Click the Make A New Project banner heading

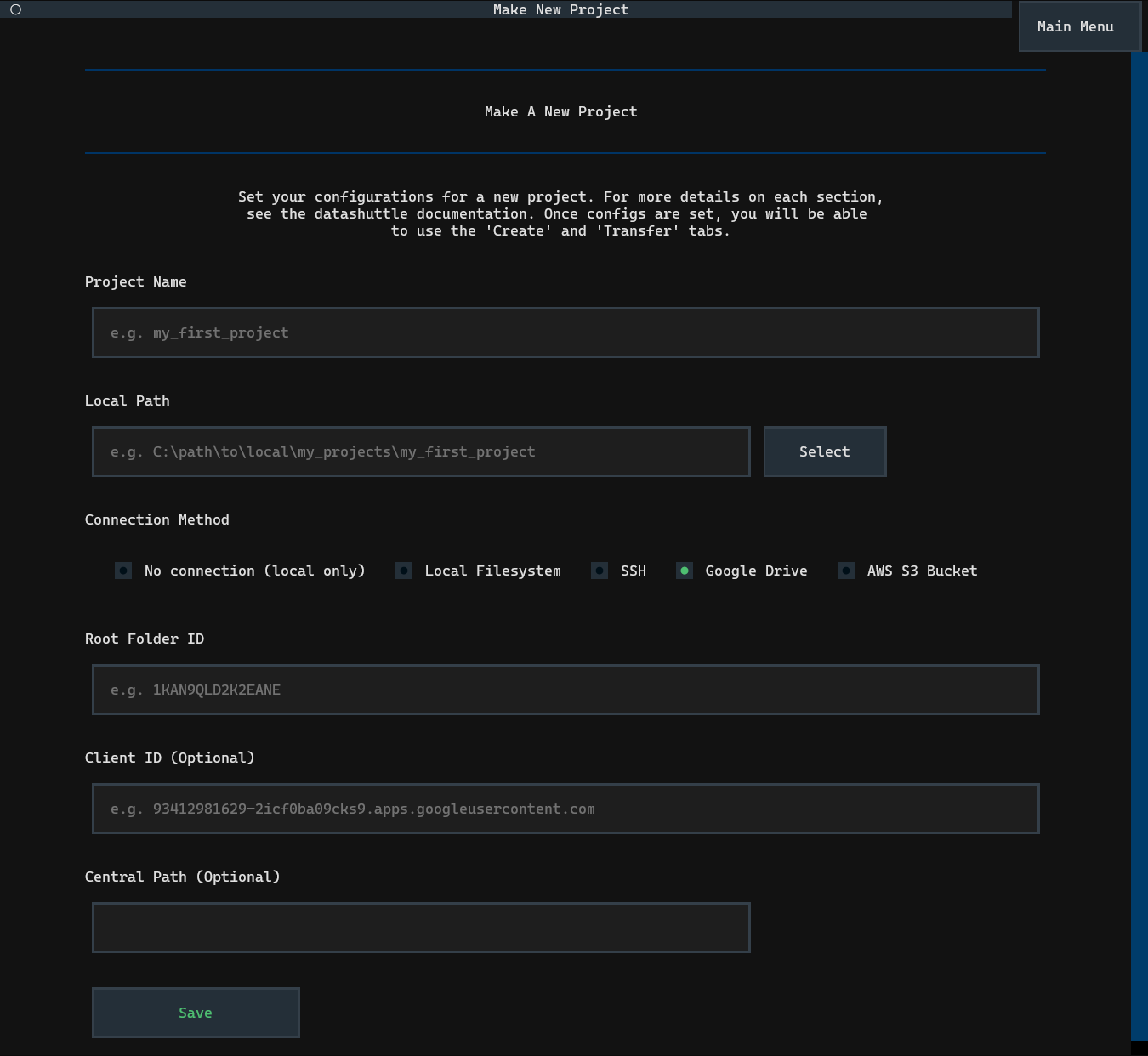[560, 111]
